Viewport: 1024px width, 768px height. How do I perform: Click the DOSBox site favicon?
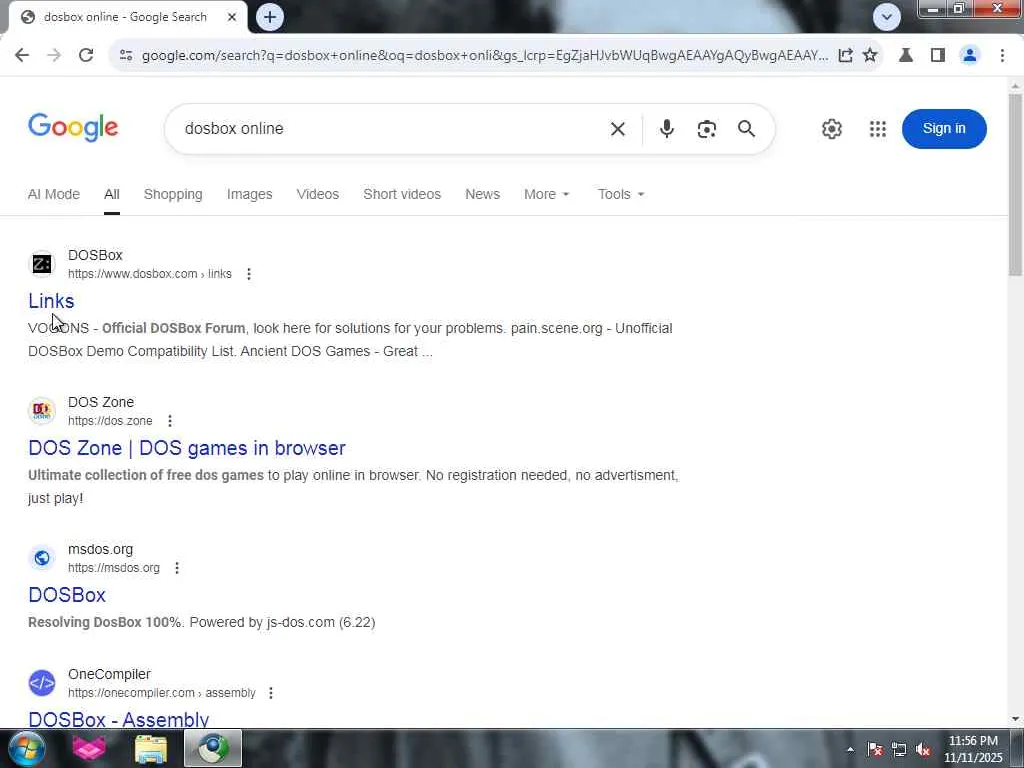[x=42, y=264]
